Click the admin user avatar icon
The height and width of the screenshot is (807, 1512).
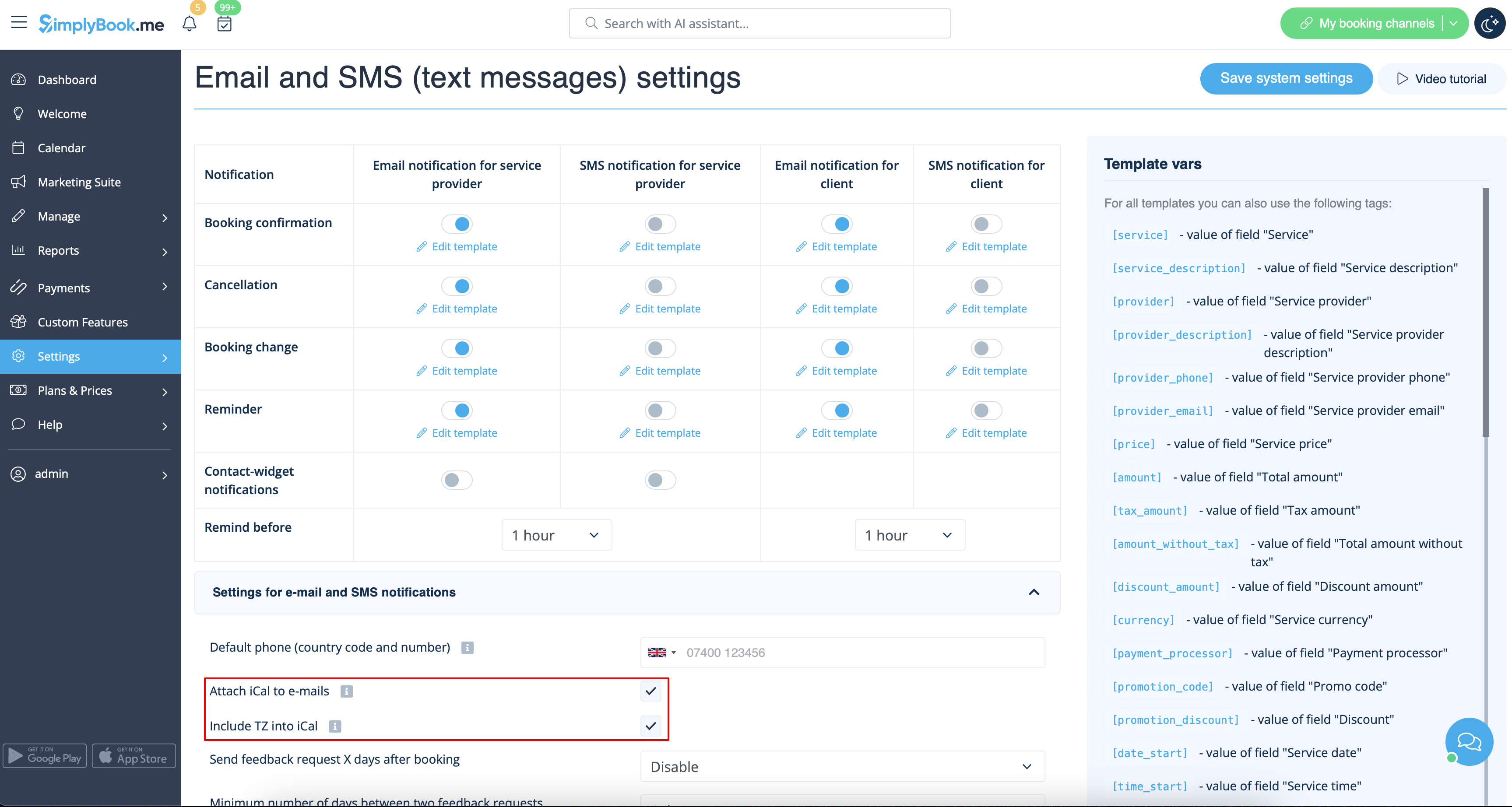[18, 474]
